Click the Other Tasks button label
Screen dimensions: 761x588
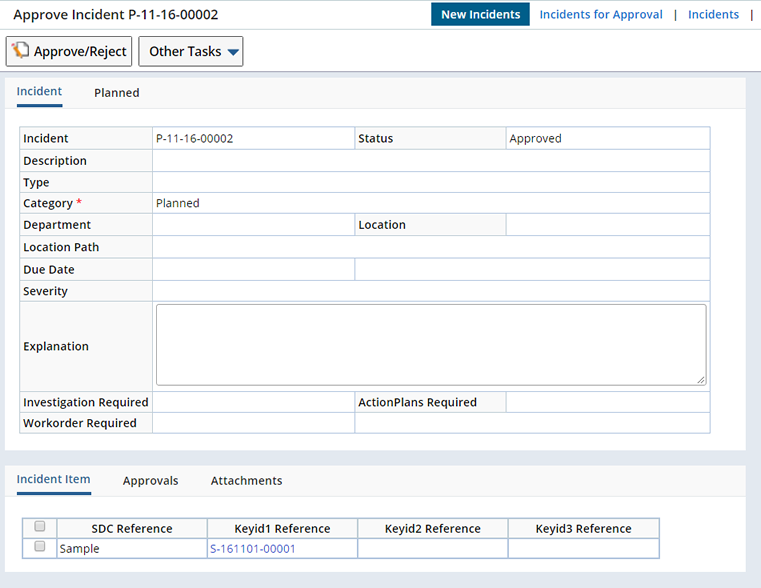(185, 51)
